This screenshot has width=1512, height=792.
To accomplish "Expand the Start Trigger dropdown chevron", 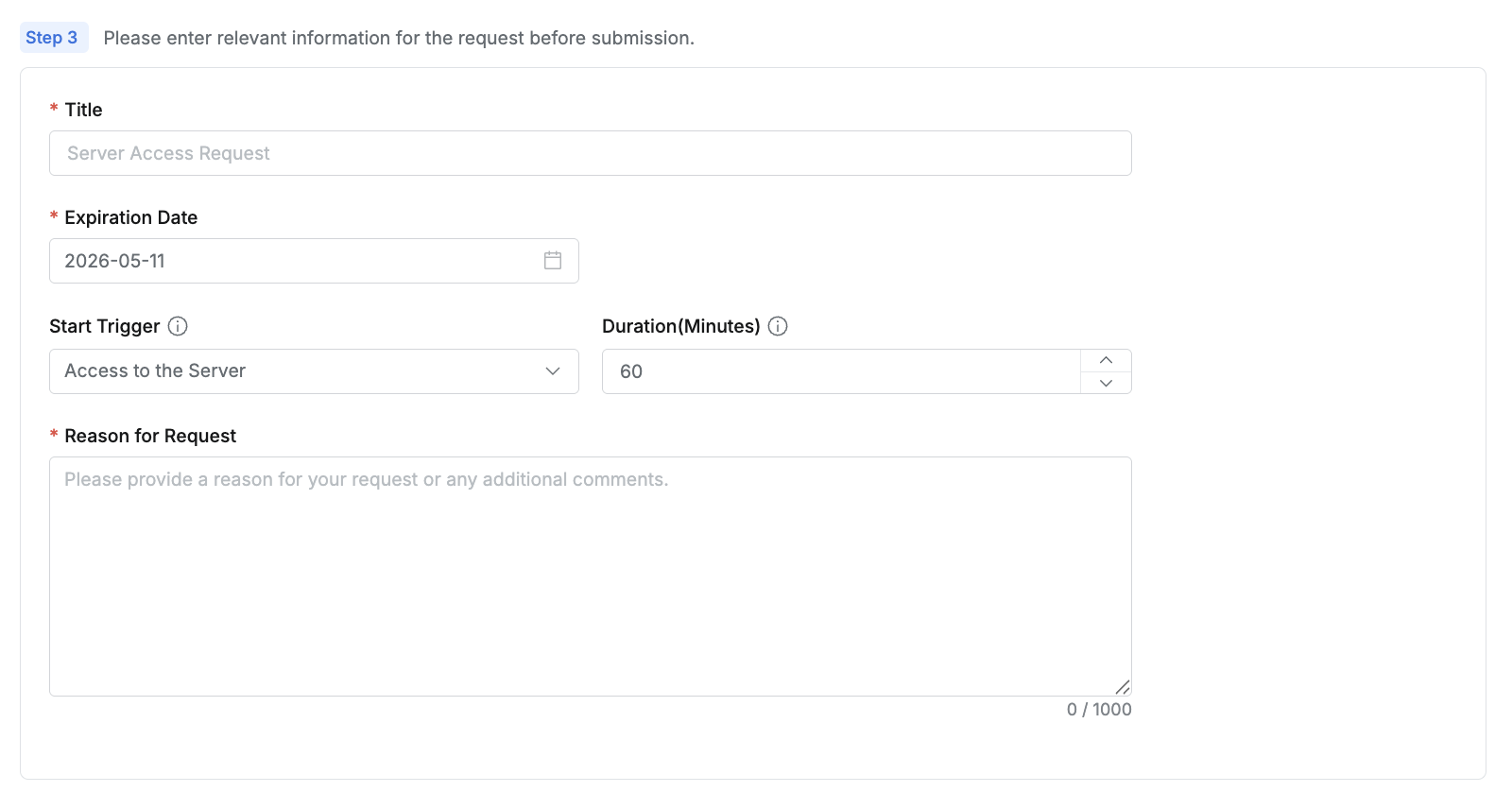I will coord(553,371).
